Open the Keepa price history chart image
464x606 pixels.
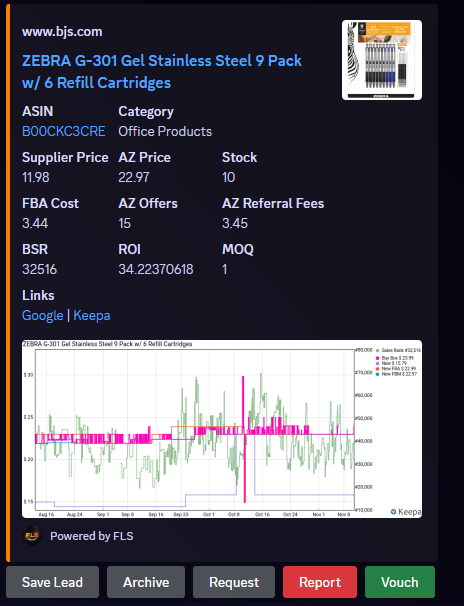click(222, 429)
